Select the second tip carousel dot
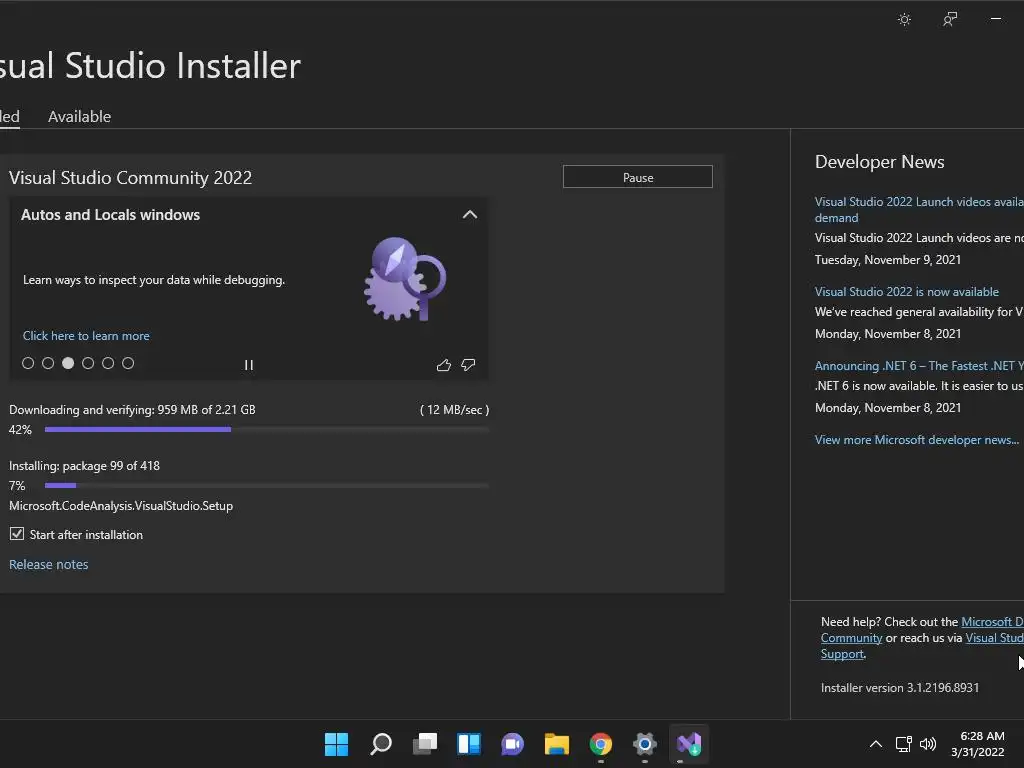 (x=48, y=363)
